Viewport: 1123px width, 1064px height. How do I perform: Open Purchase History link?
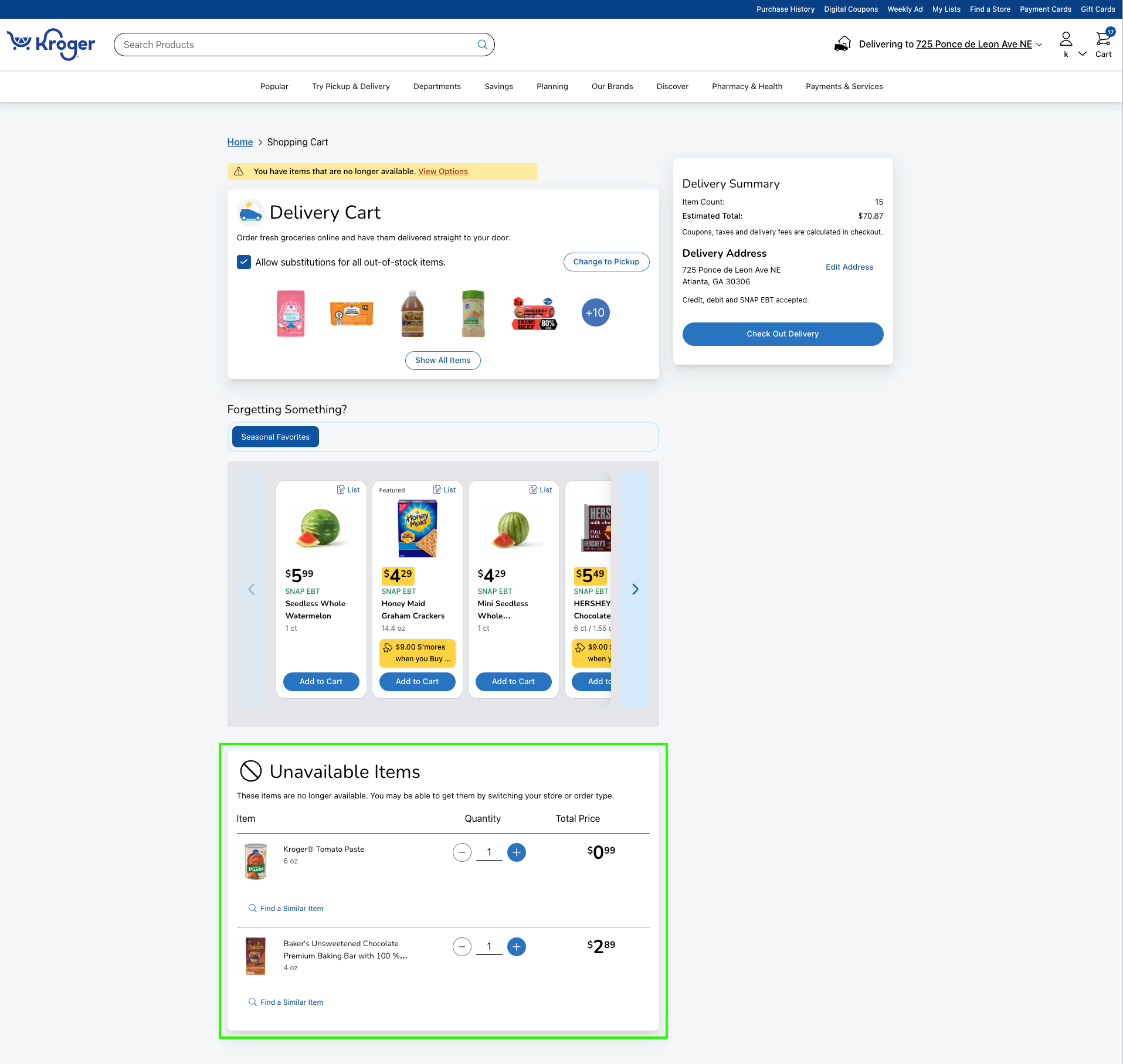(x=785, y=9)
